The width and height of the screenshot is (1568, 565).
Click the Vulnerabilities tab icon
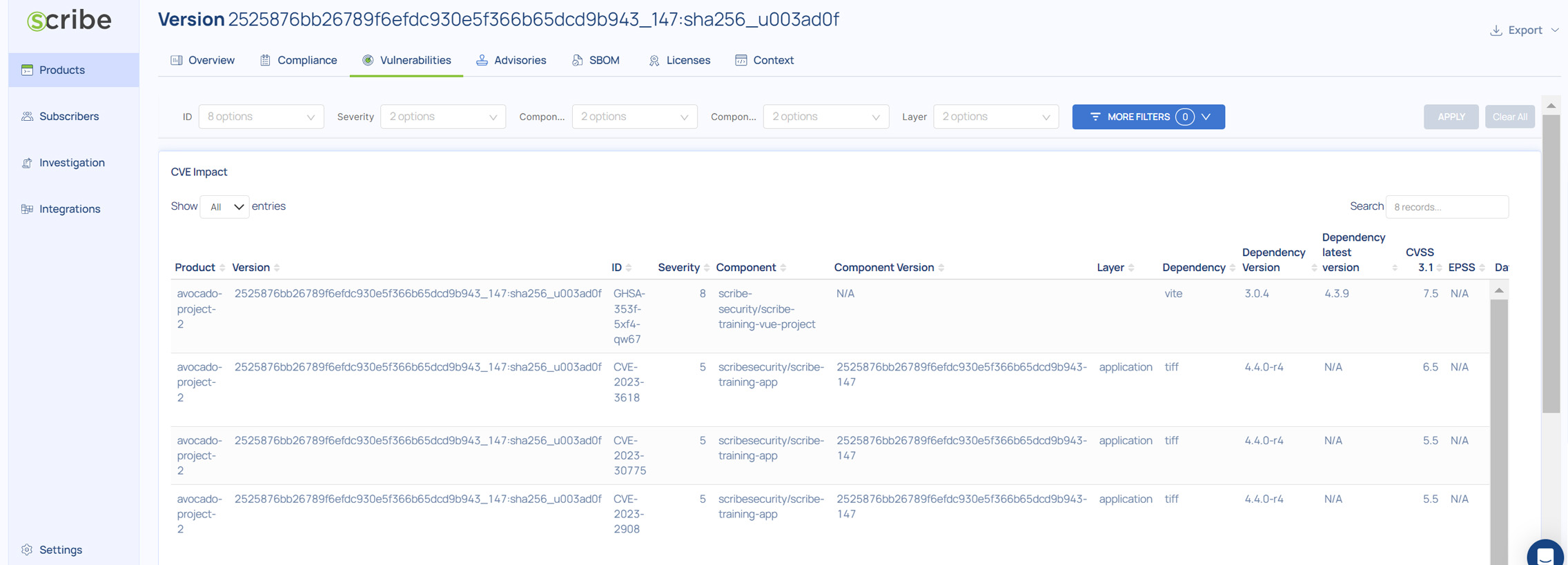coord(368,60)
